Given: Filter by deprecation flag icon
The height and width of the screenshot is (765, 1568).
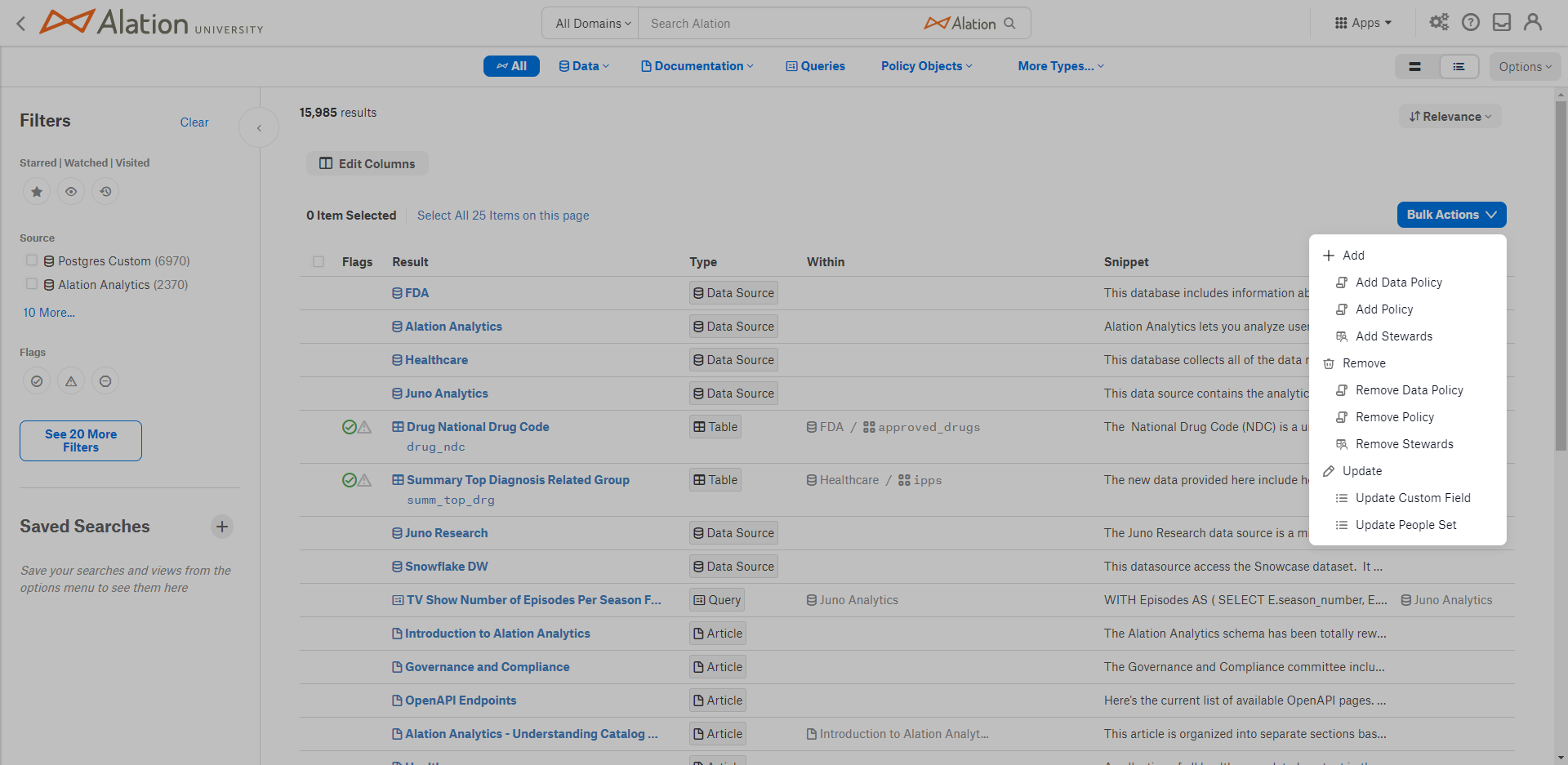Looking at the screenshot, I should pyautogui.click(x=105, y=381).
